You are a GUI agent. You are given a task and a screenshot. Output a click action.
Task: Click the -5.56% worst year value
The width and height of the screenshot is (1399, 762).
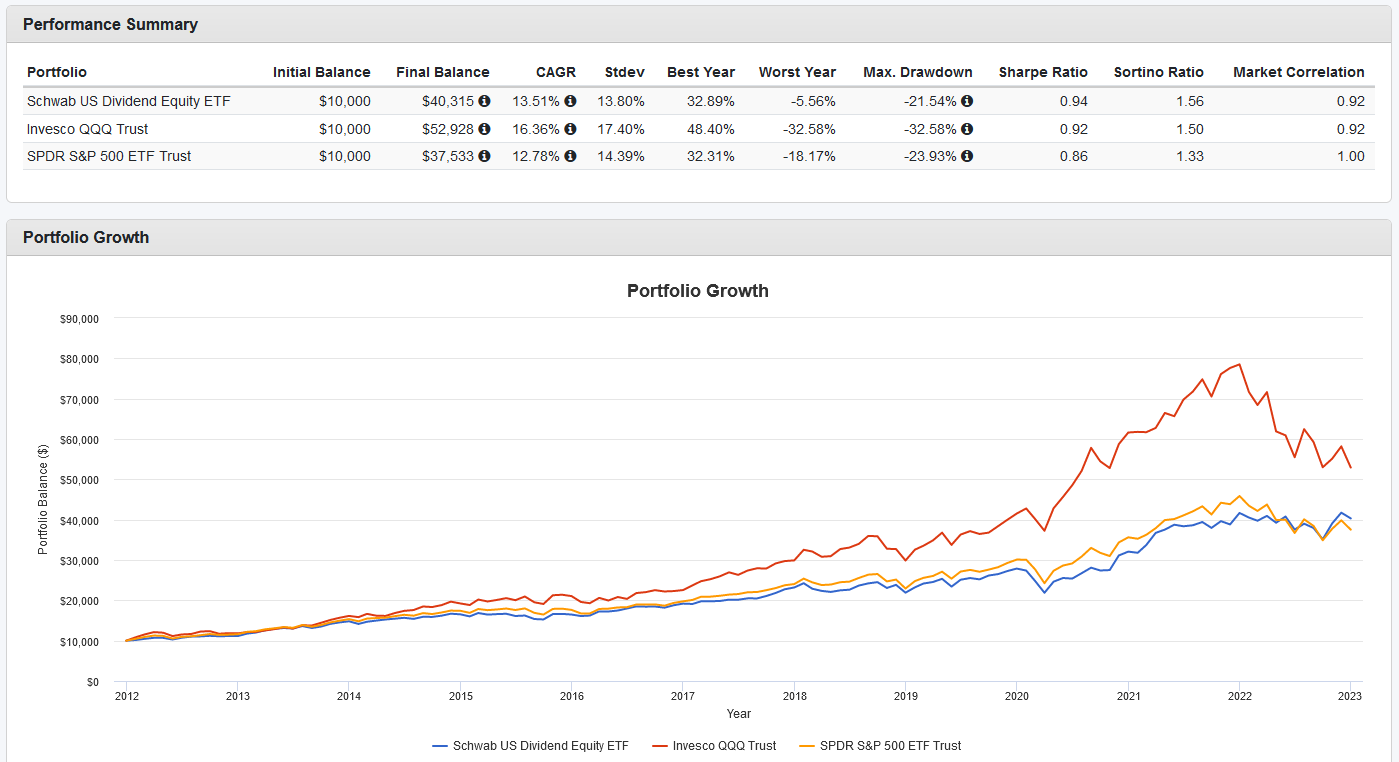813,102
